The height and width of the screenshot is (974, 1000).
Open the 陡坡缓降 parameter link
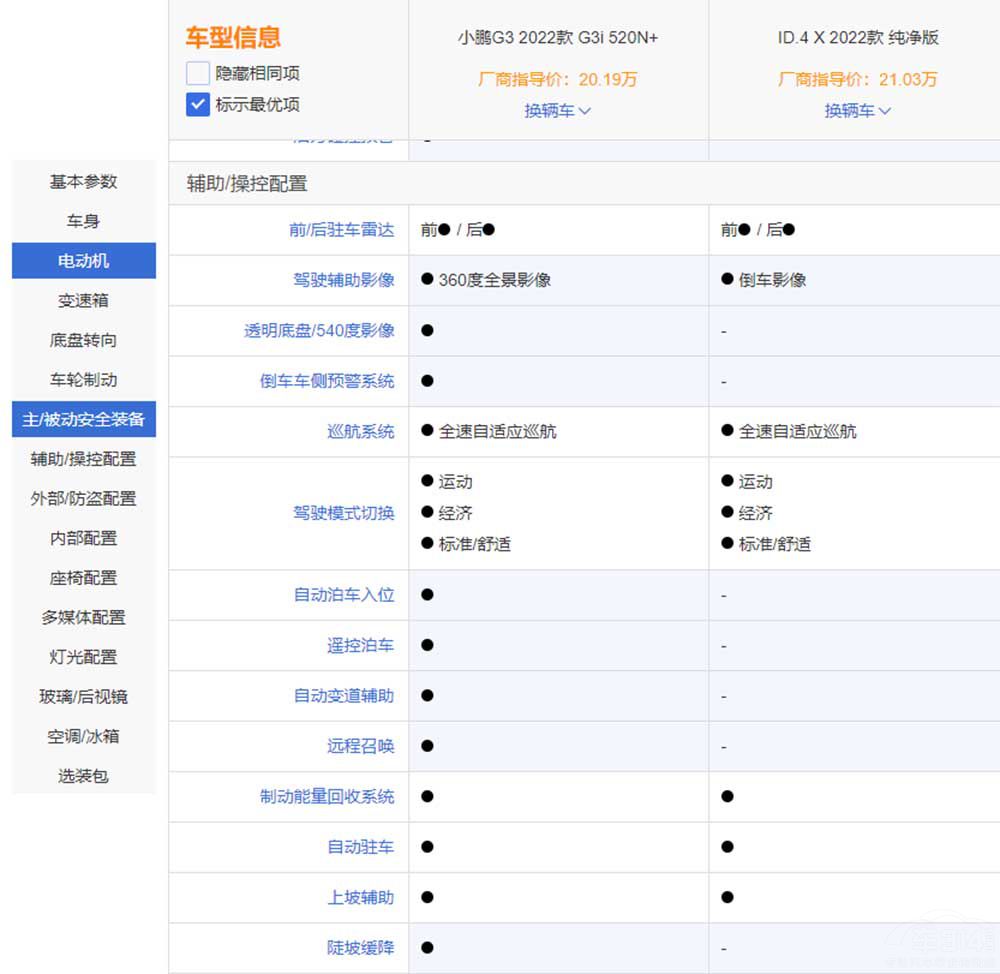pyautogui.click(x=360, y=947)
